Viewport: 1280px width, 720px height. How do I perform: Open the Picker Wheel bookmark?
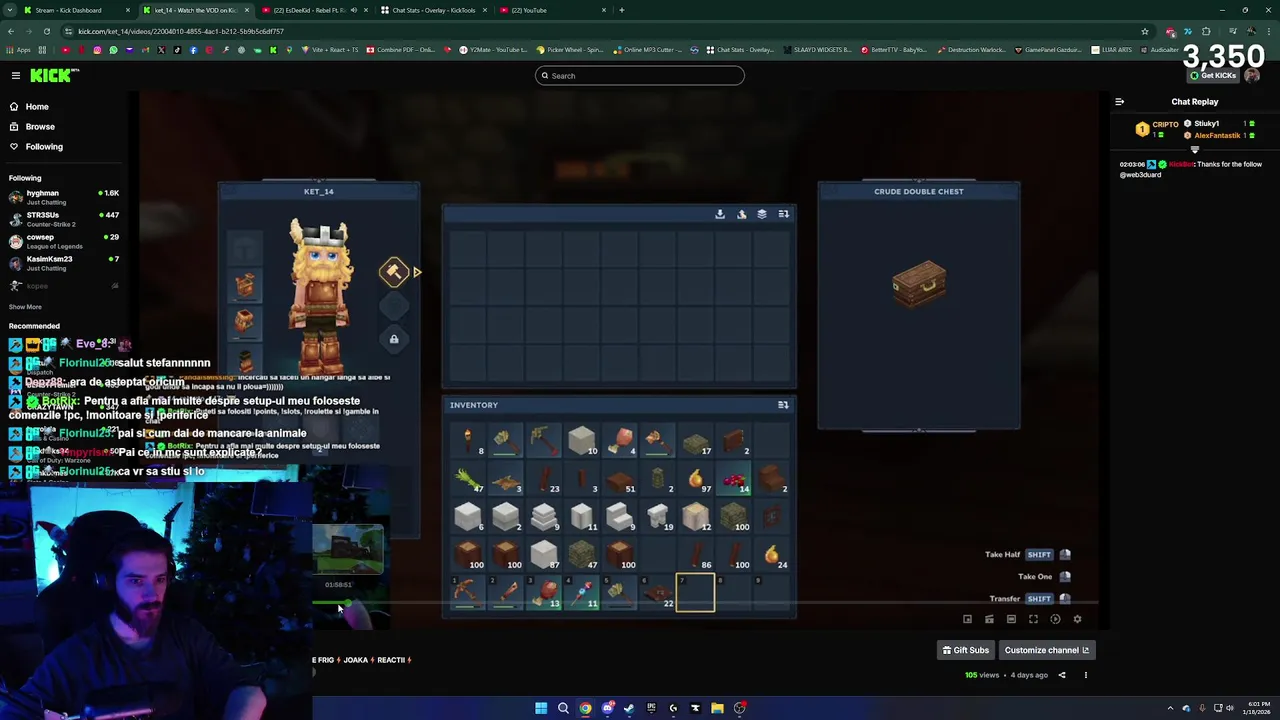[570, 50]
